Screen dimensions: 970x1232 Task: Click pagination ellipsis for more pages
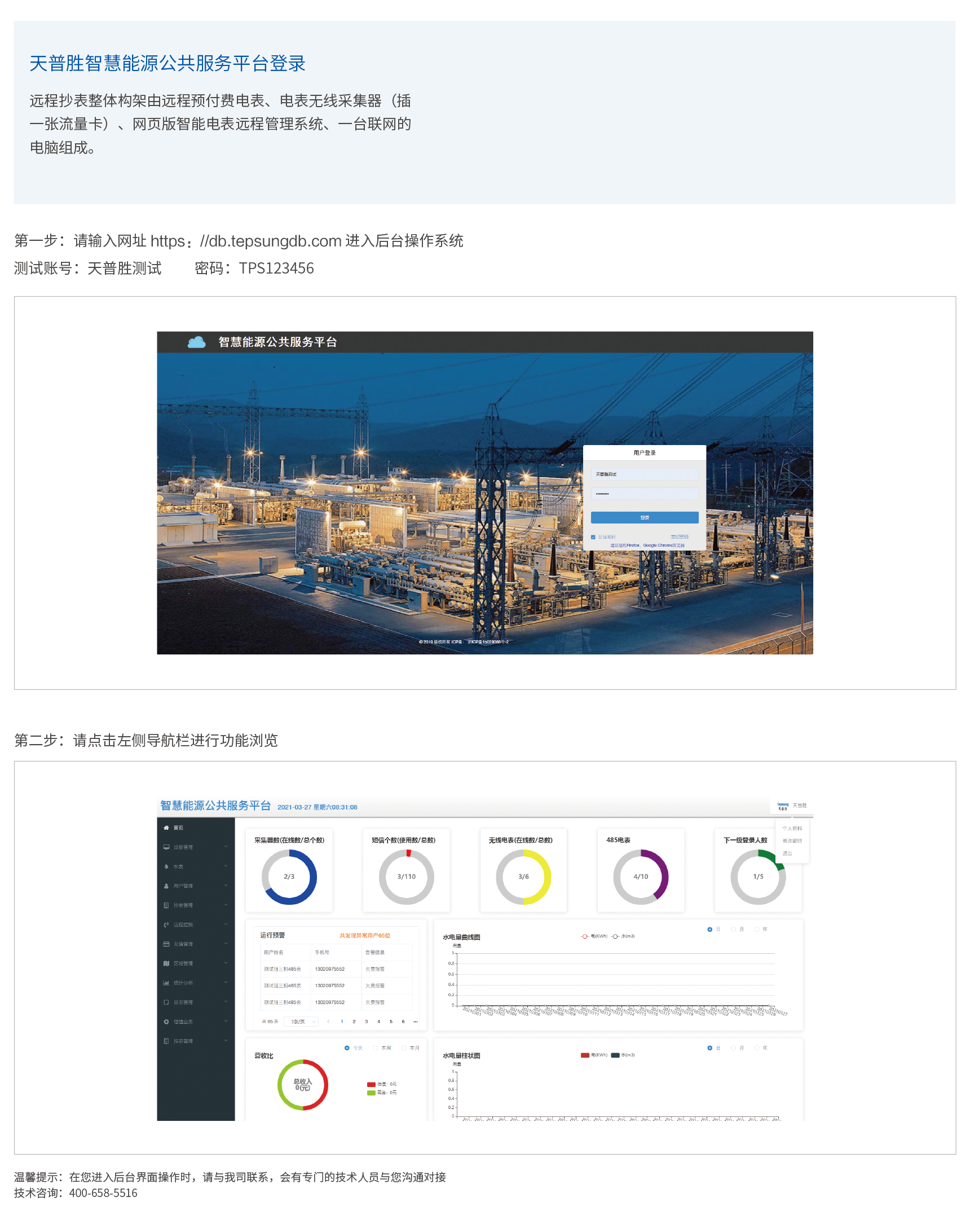pyautogui.click(x=416, y=1021)
